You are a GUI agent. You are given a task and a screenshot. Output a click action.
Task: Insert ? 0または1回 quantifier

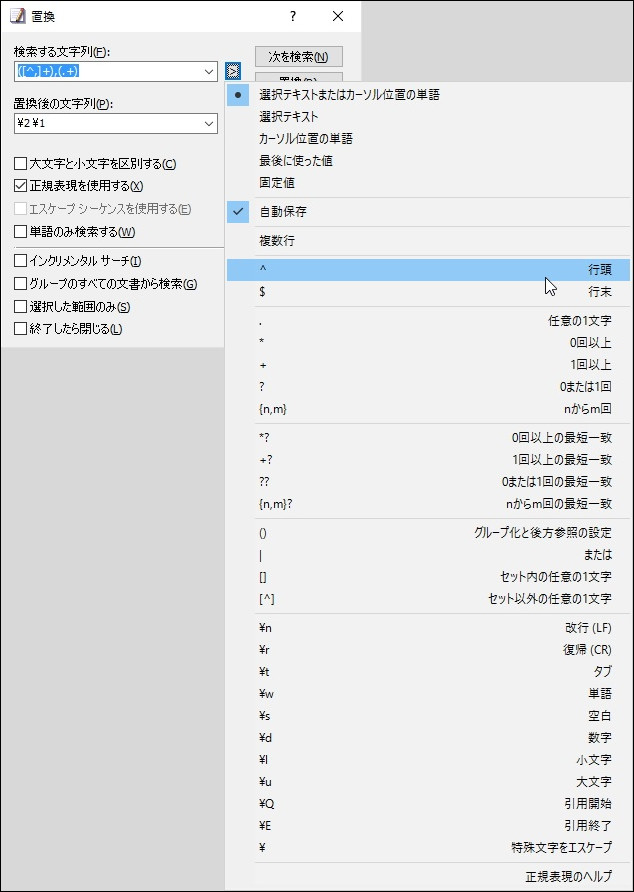[429, 387]
